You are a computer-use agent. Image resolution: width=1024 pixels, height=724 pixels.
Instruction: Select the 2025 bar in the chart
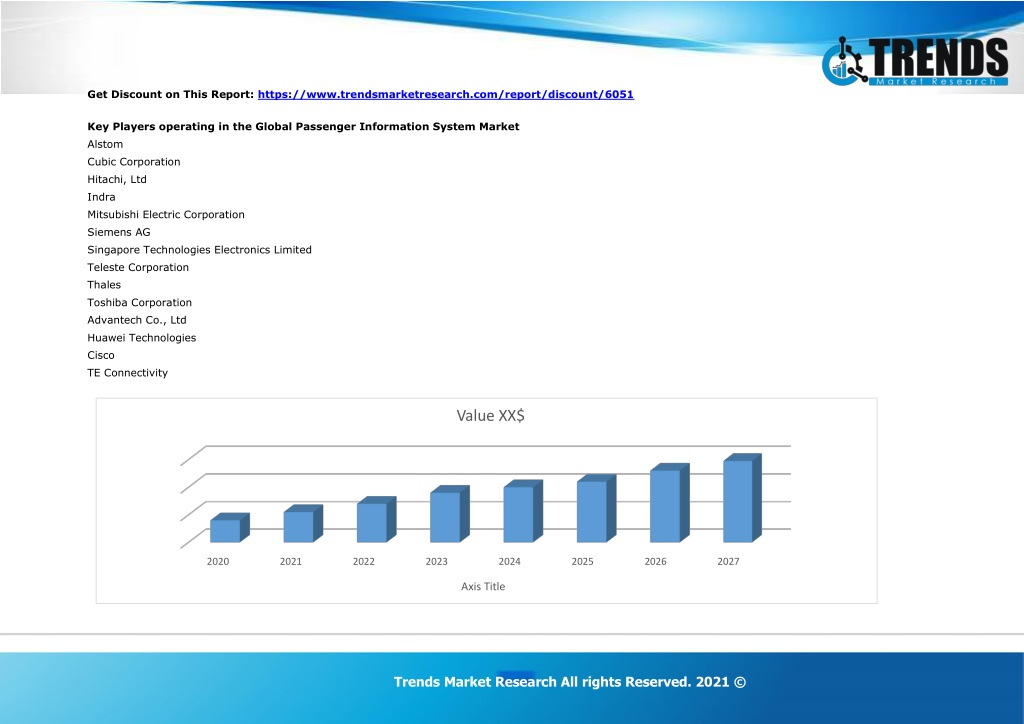[x=596, y=509]
